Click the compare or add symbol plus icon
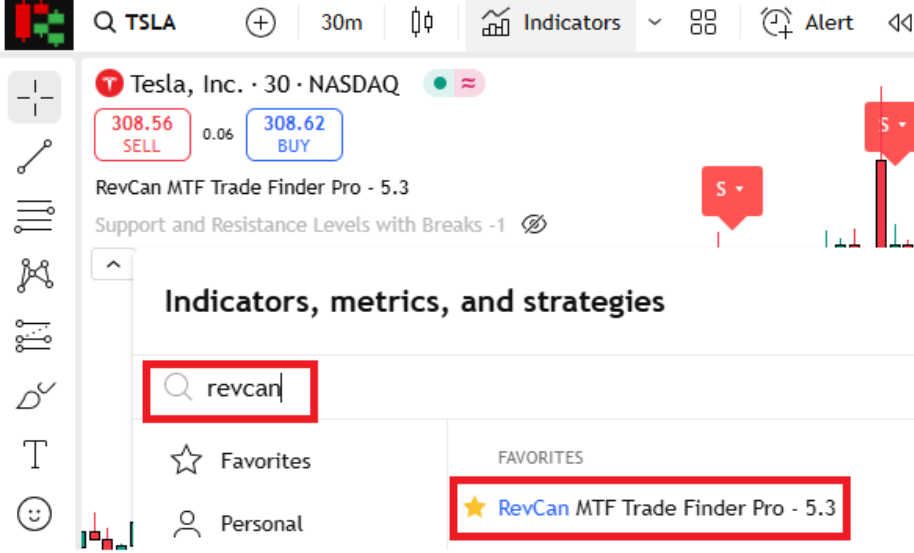Viewport: 914px width, 553px height. point(261,23)
